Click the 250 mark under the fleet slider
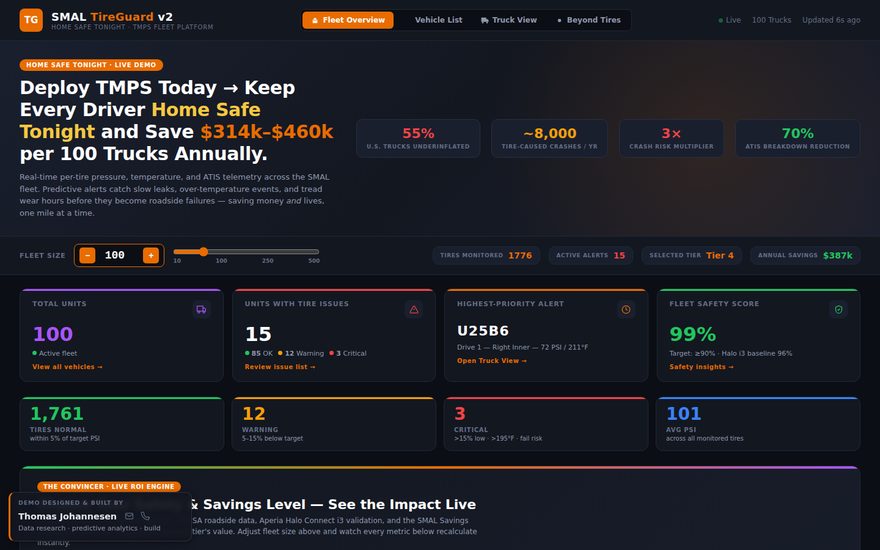880x550 pixels. tap(268, 260)
